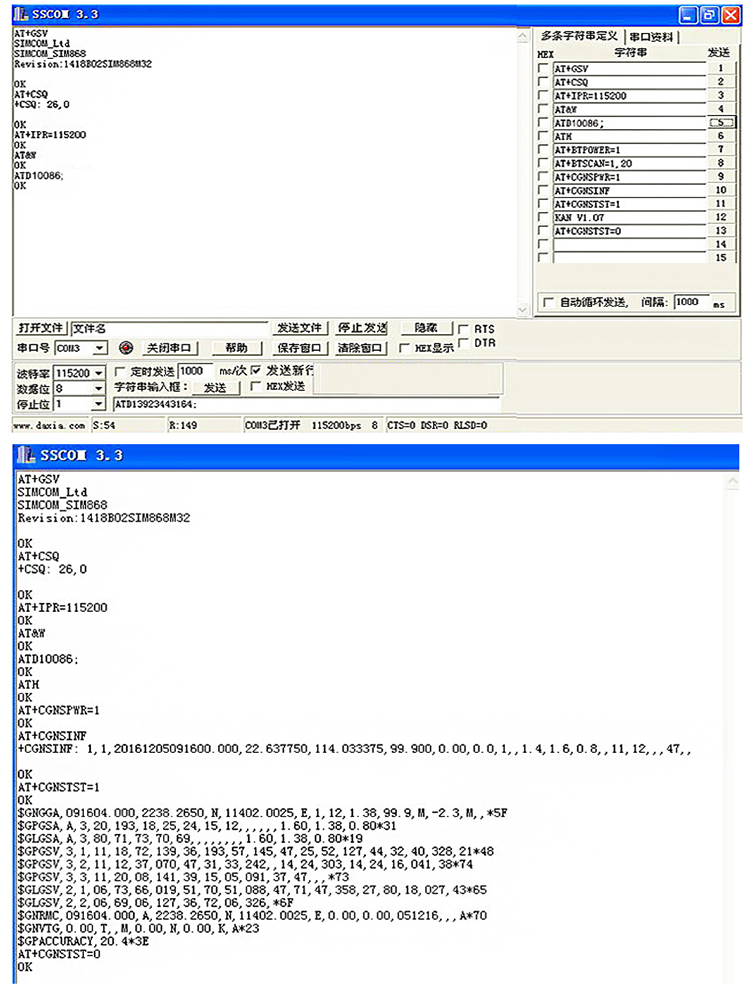
Task: Expand the 波特率 115200 dropdown
Action: pos(98,373)
